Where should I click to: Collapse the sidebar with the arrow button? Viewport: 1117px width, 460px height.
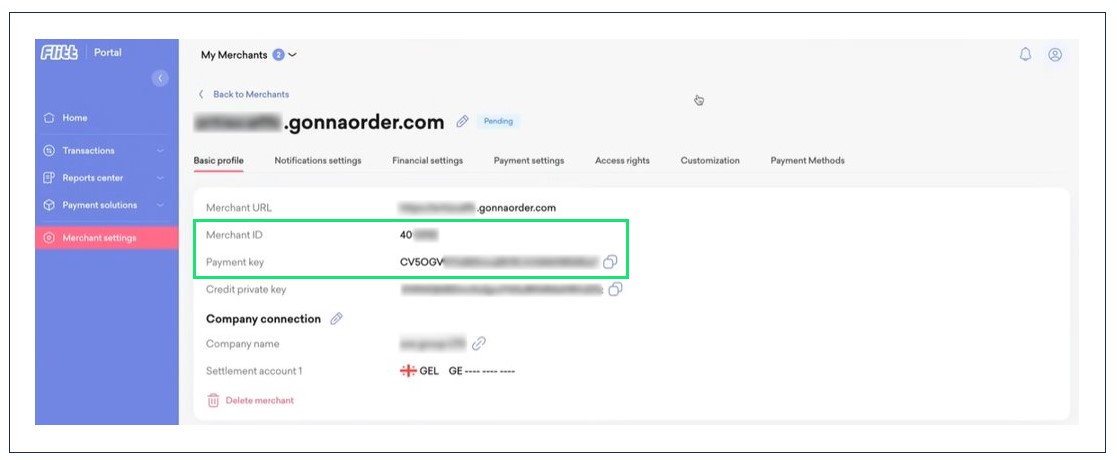tap(160, 78)
